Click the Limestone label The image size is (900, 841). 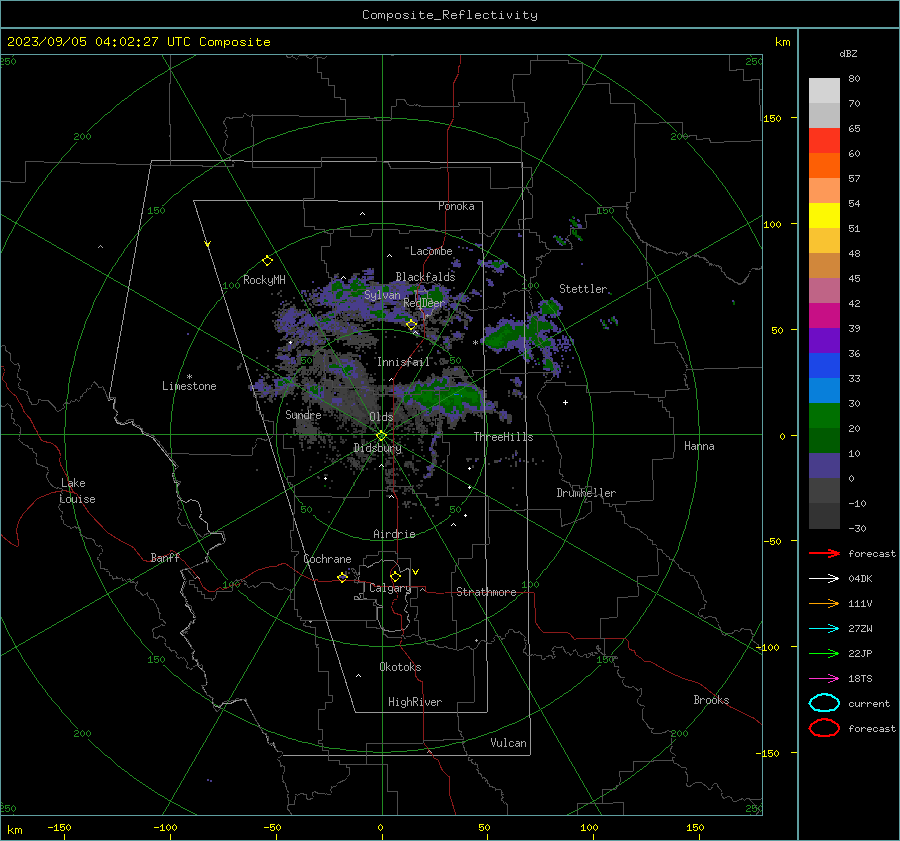click(189, 386)
